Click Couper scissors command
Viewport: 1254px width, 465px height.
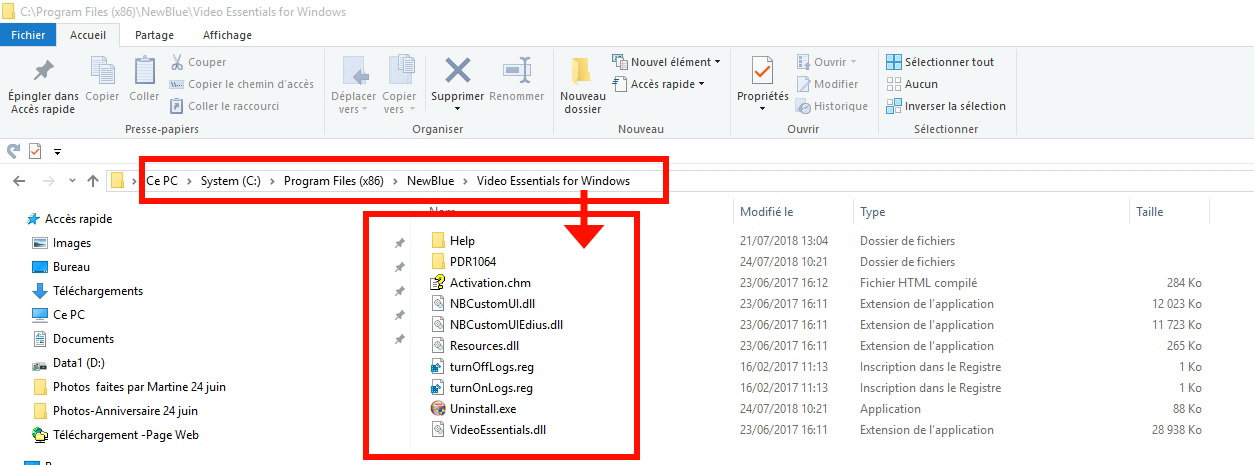[198, 62]
